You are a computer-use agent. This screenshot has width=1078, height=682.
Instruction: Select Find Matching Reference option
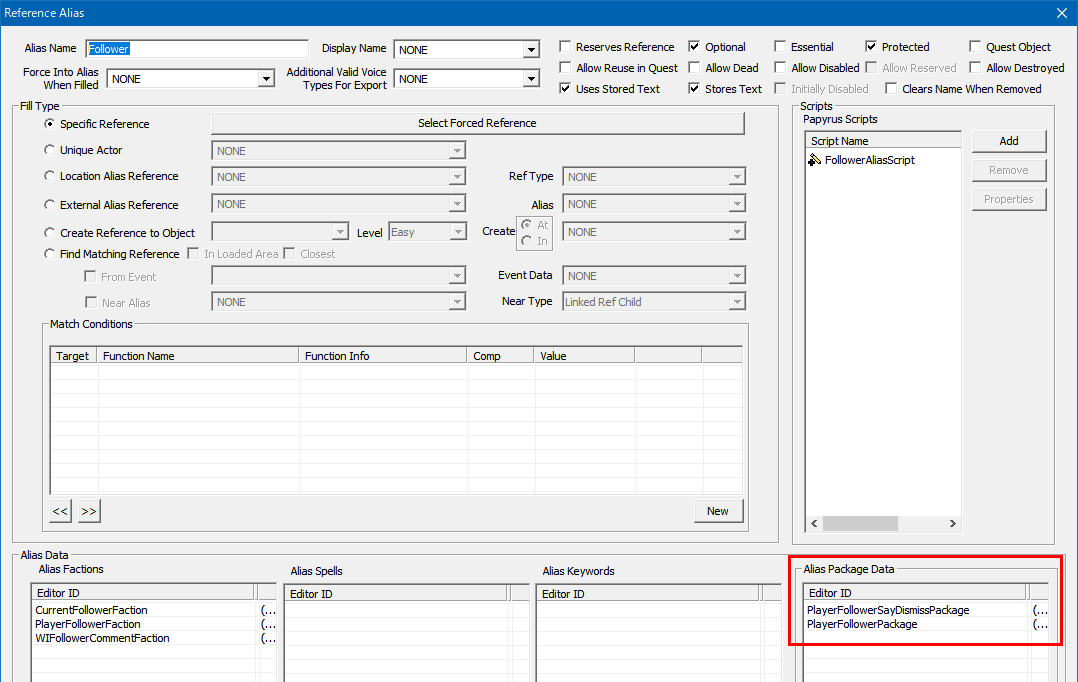50,254
